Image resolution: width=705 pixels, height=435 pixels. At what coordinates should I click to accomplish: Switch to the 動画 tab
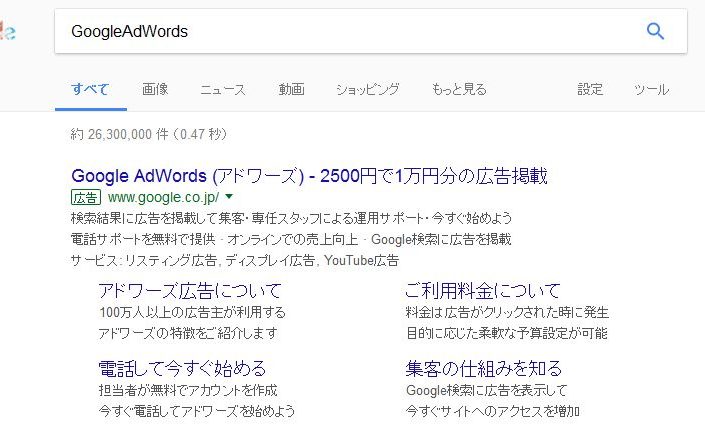pyautogui.click(x=291, y=89)
